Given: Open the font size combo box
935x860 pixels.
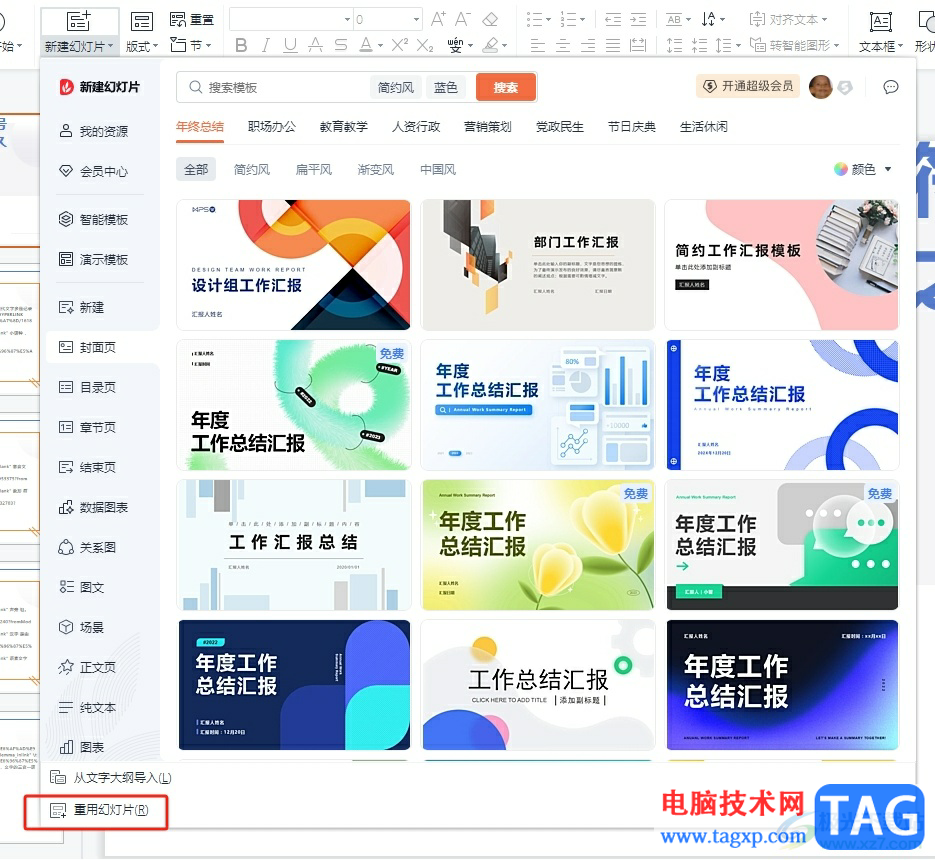Looking at the screenshot, I should point(388,20).
